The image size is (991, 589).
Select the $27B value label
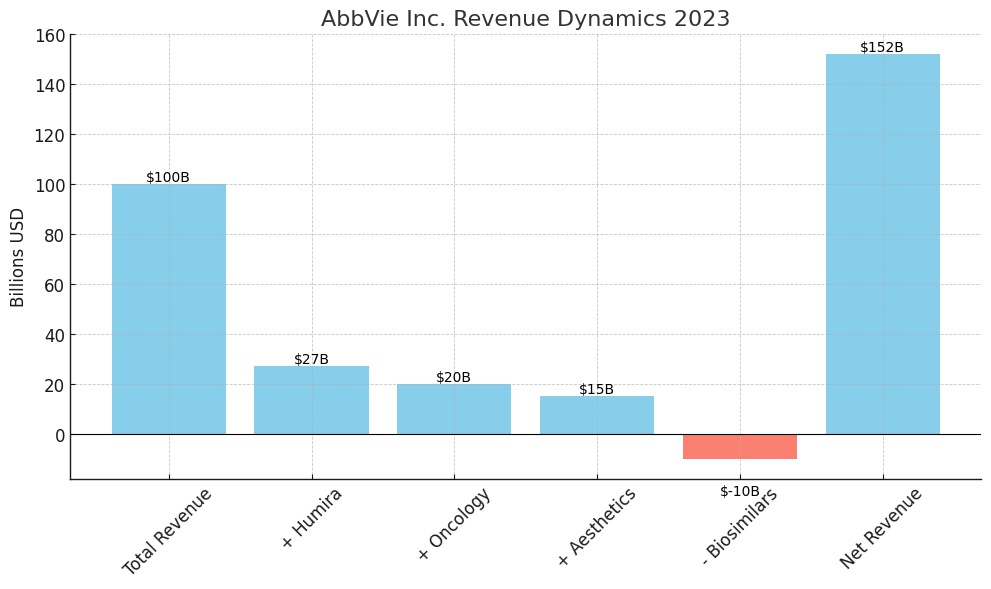click(x=312, y=359)
